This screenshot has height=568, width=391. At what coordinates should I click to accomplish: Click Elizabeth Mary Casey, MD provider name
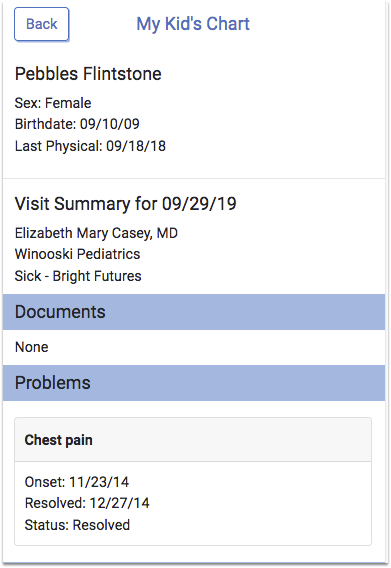click(x=96, y=233)
